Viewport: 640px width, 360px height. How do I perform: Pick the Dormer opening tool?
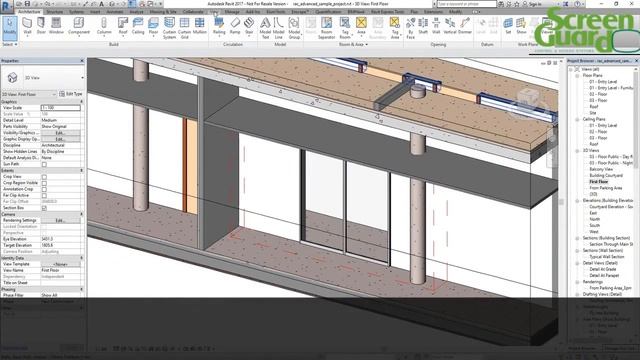coord(465,26)
